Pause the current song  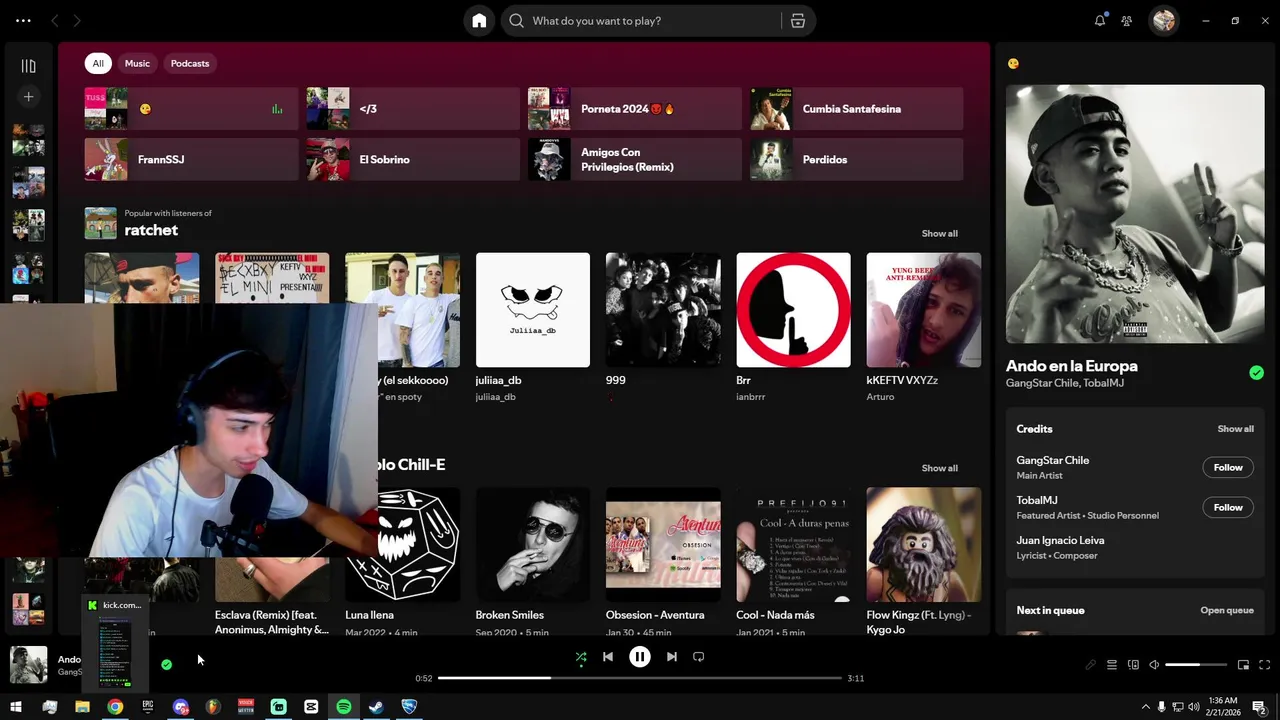point(640,657)
